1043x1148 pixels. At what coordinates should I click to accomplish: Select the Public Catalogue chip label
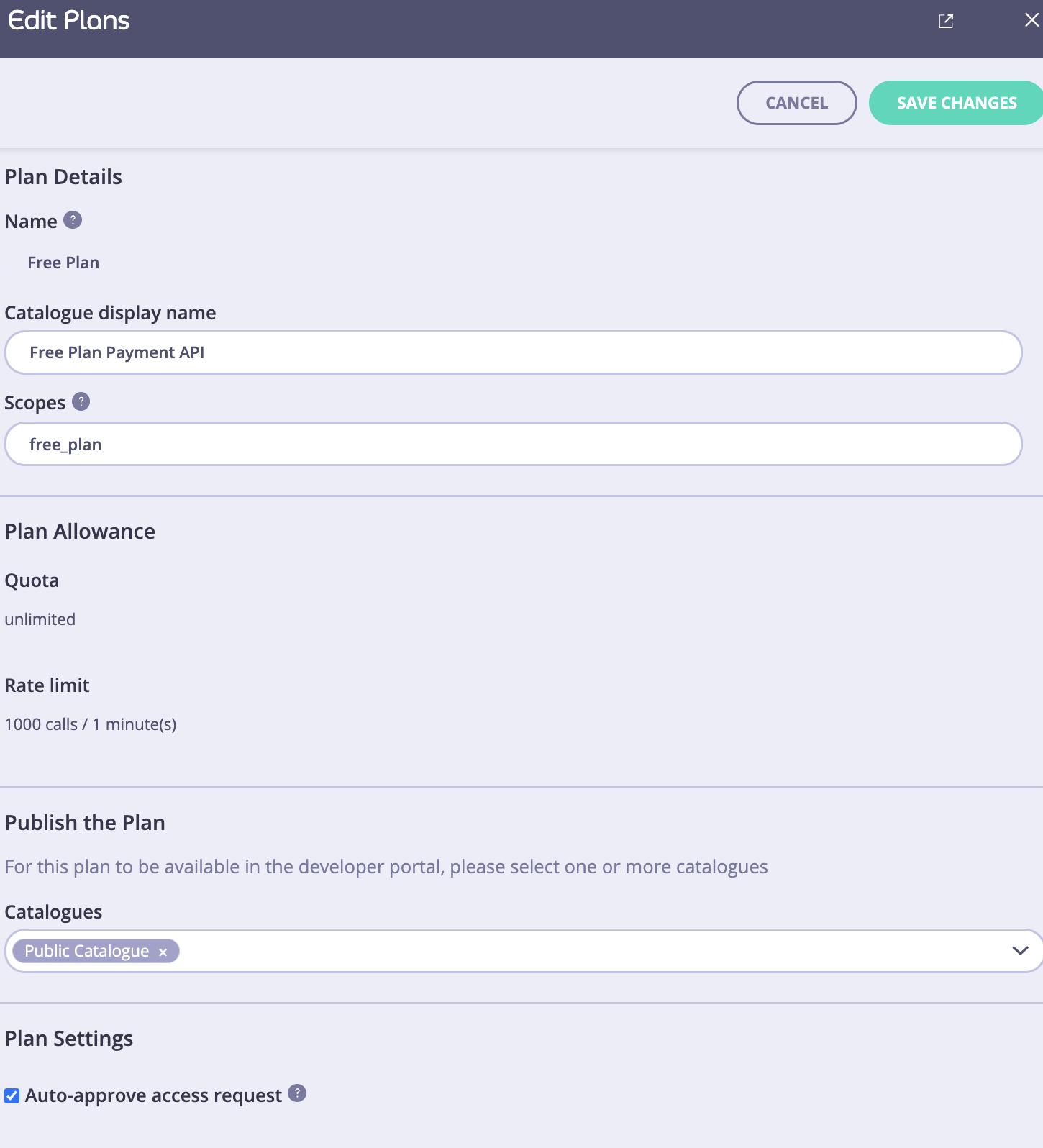[x=87, y=951]
